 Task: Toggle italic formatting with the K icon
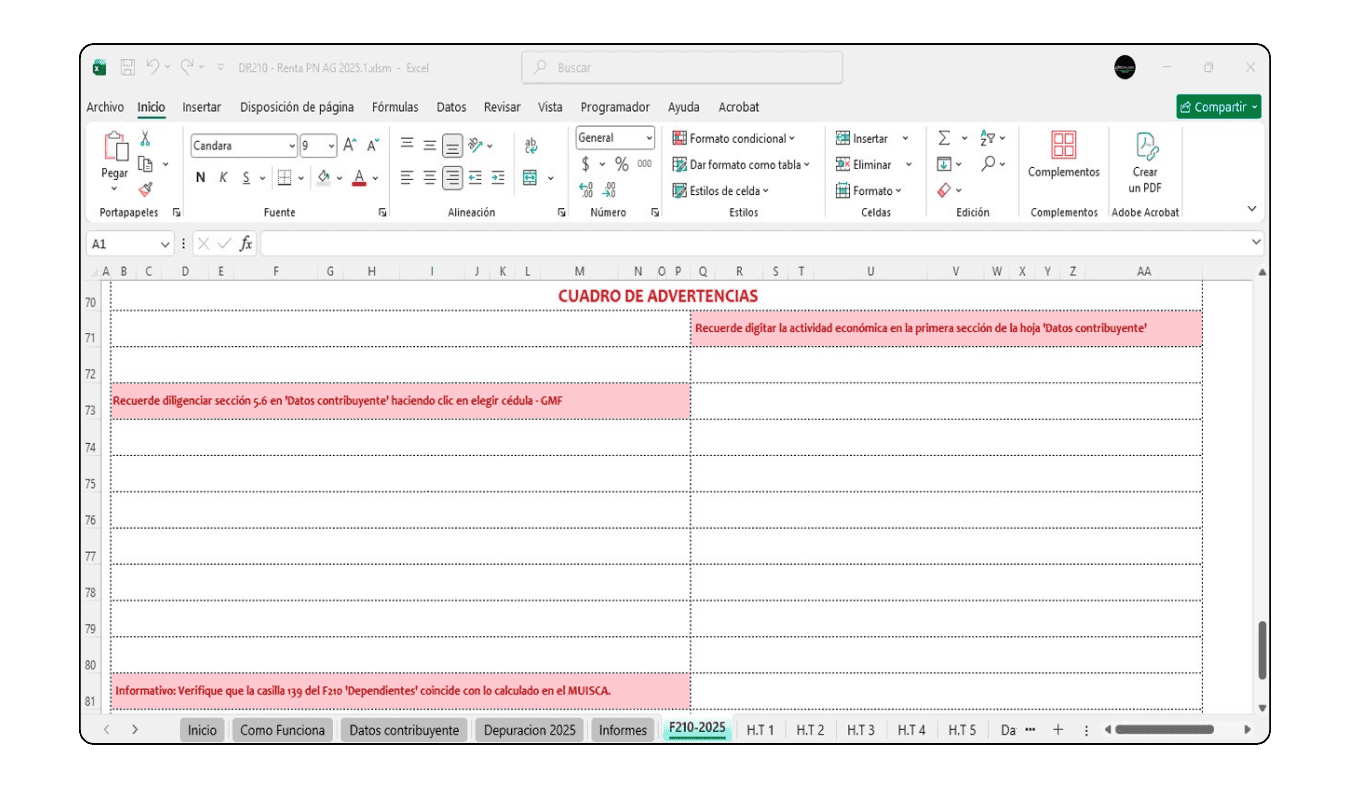[x=225, y=176]
